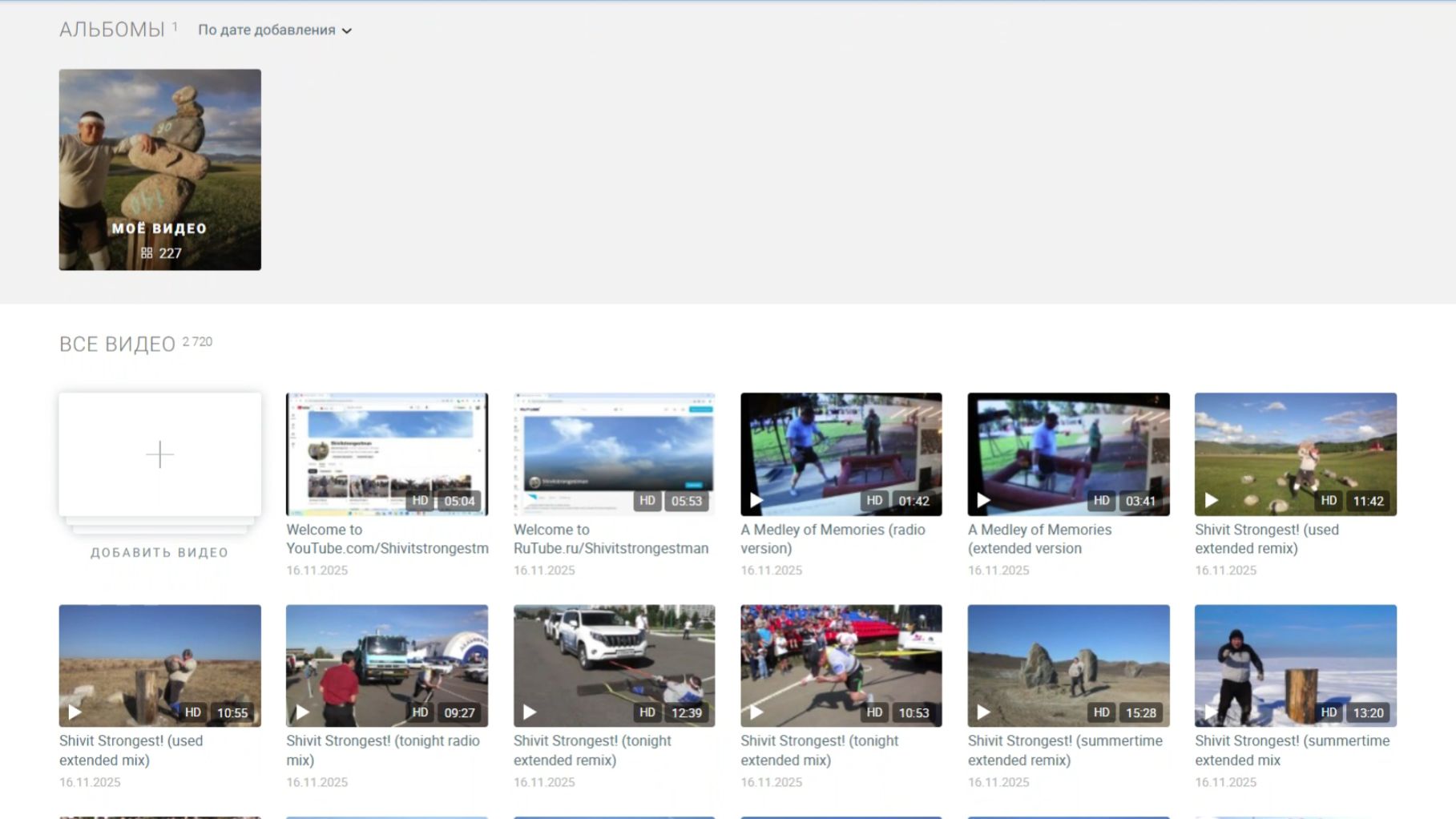Click the HD badge on the YouTube welcome video
Viewport: 1456px width, 819px height.
click(420, 501)
